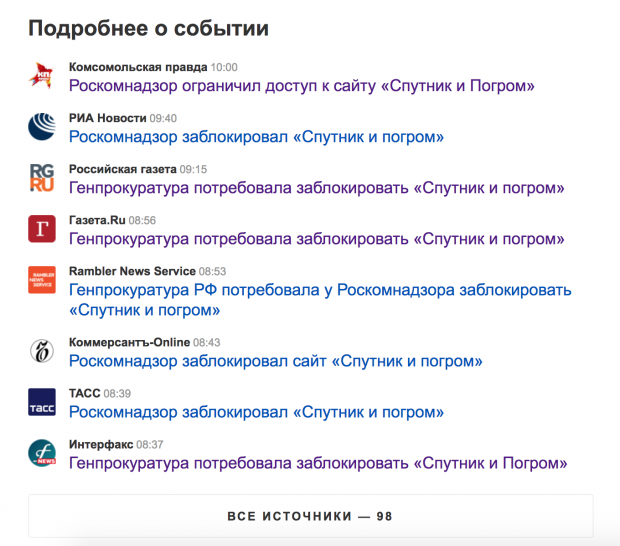Open Интерфакс headline about Генпрокуратура

point(318,463)
